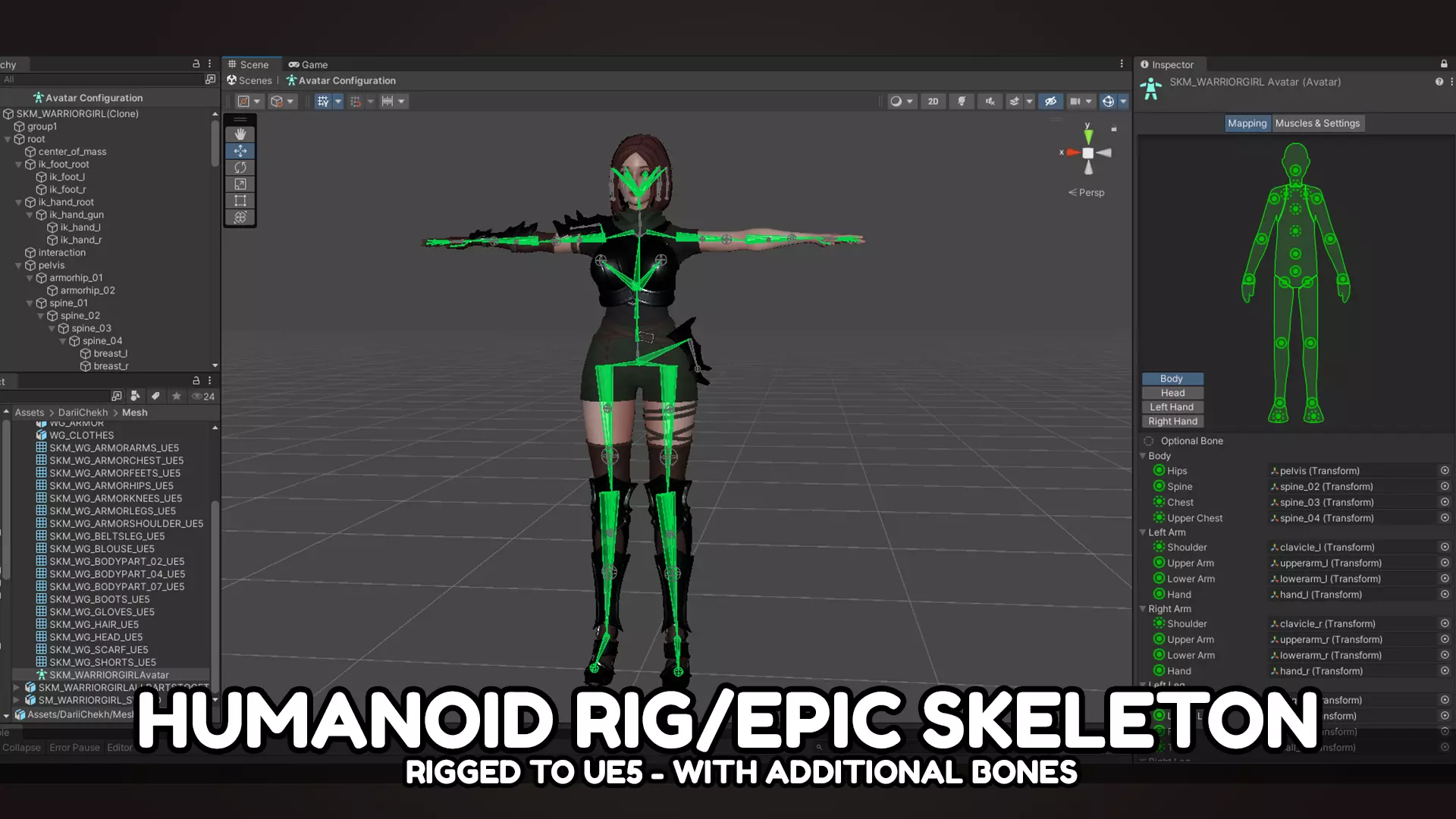Collapse the pelvis tree node
Viewport: 1456px width, 819px height.
[19, 265]
